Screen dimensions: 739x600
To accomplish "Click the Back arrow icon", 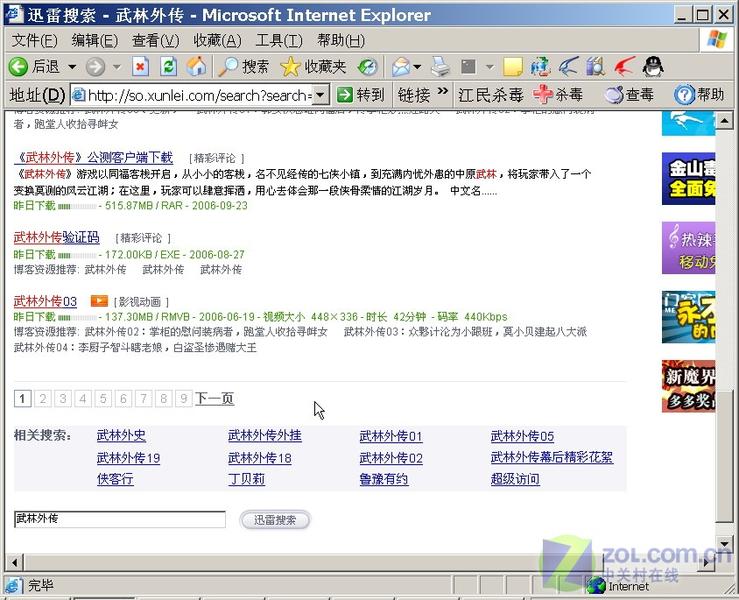I will click(18, 66).
